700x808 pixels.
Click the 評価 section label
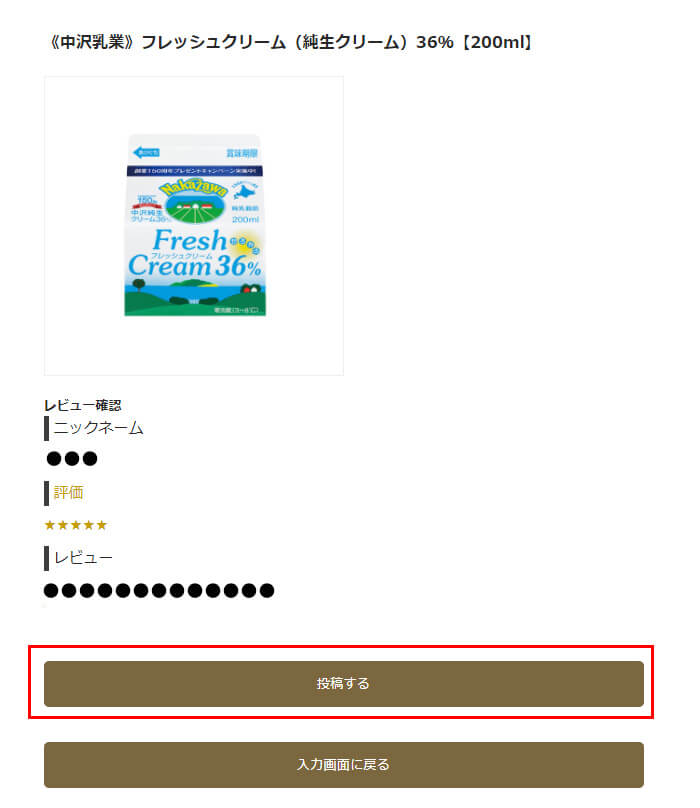[x=68, y=493]
